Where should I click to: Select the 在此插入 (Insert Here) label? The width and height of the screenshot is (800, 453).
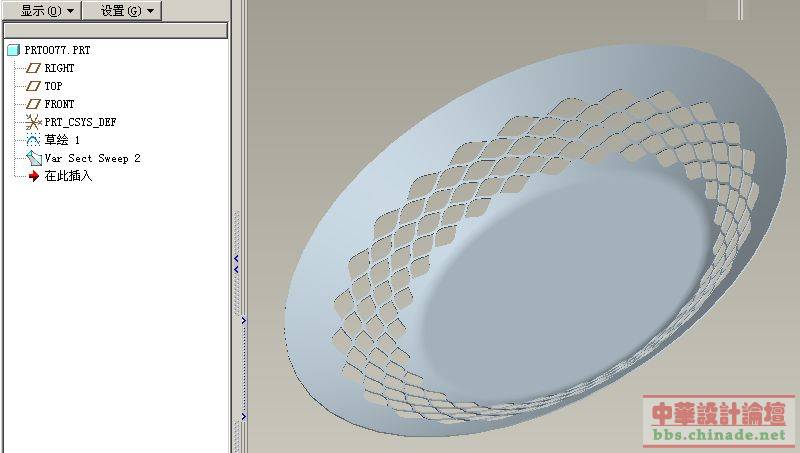point(68,176)
